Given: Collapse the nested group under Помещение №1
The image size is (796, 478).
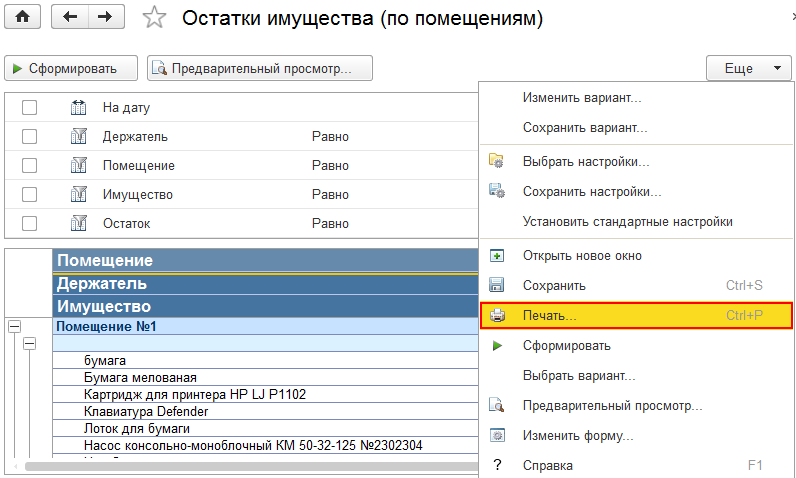Looking at the screenshot, I should [30, 344].
